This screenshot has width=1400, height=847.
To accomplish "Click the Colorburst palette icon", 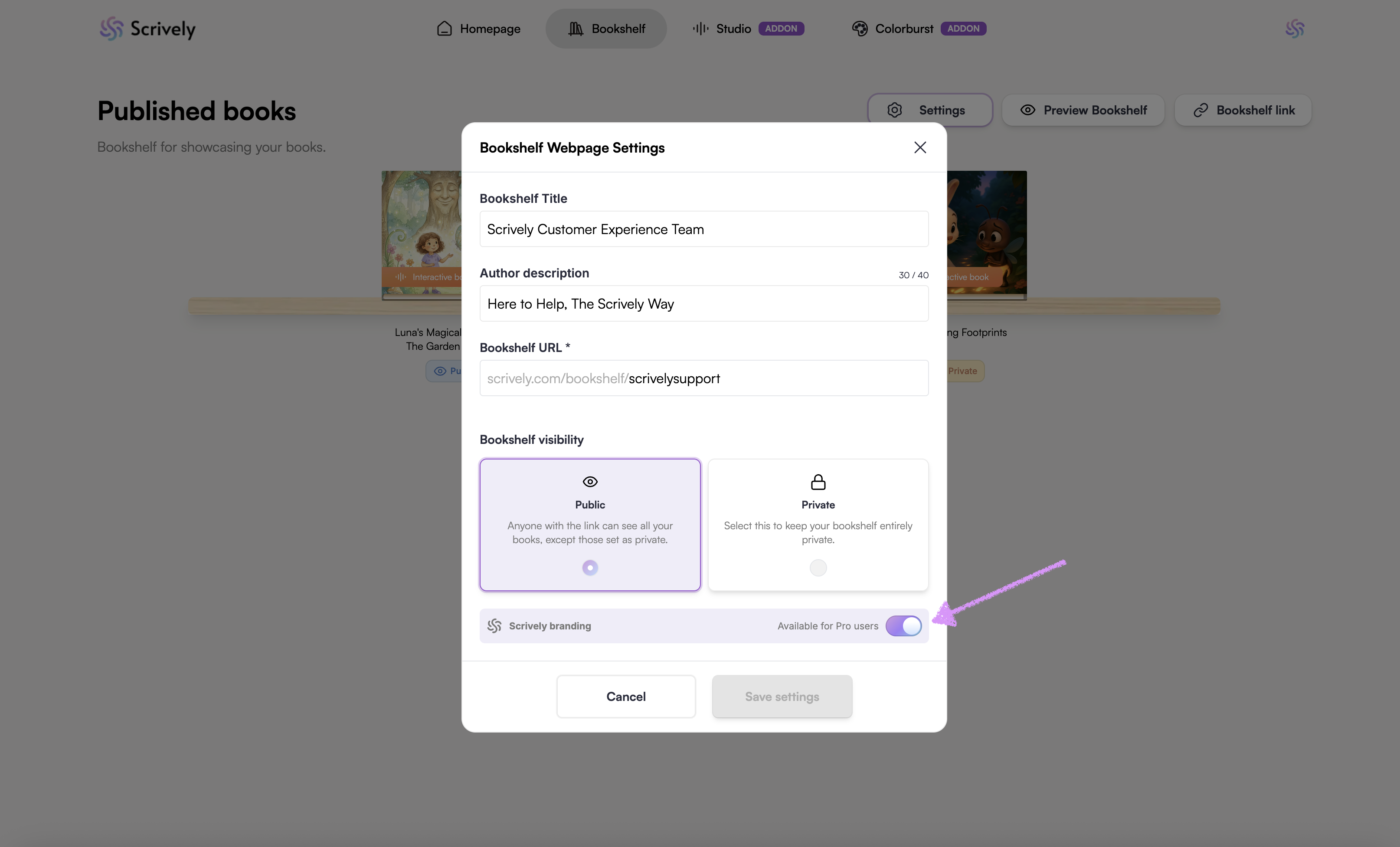I will point(860,28).
